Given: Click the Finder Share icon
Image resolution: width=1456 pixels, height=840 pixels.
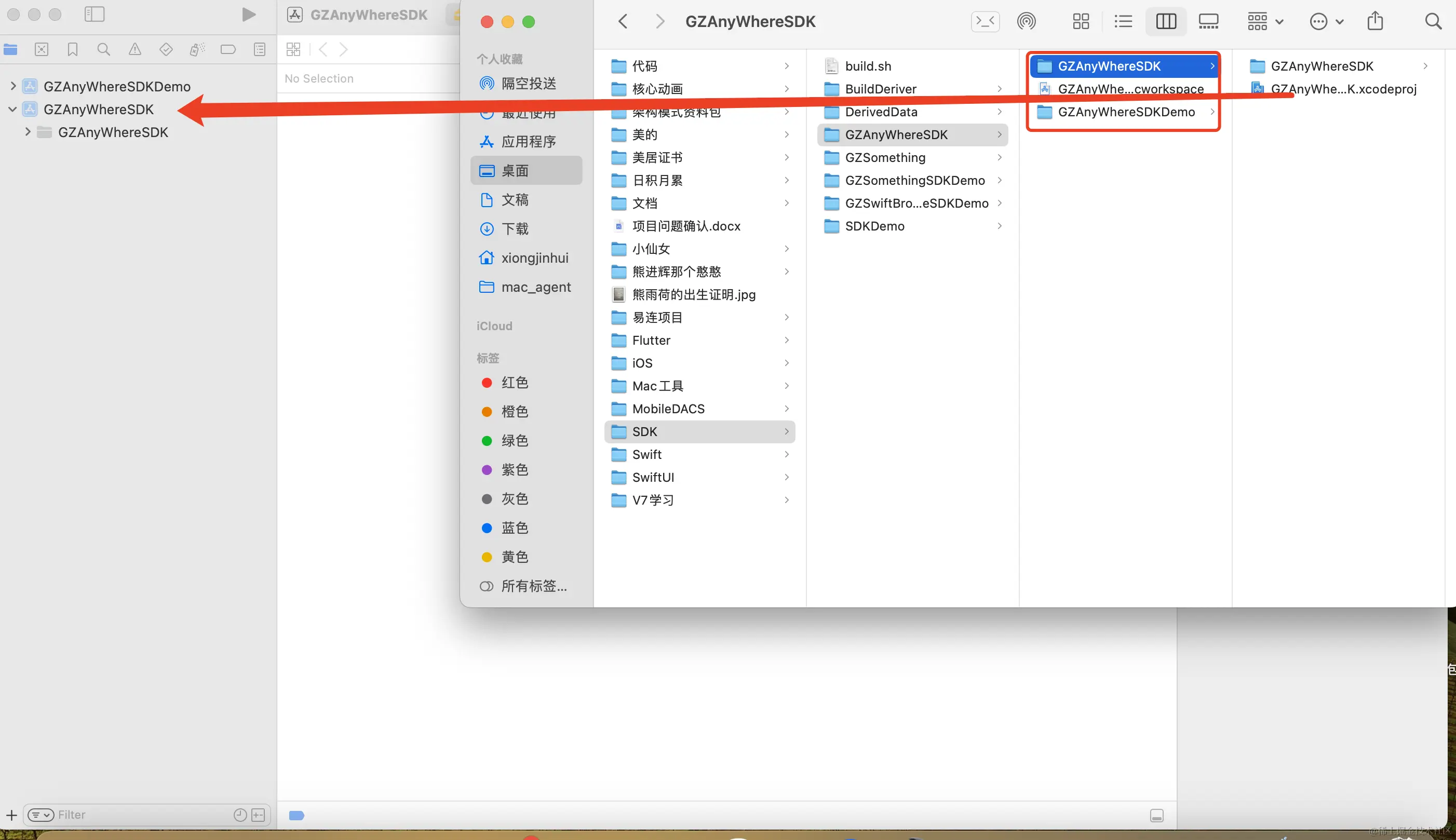Looking at the screenshot, I should pos(1375,22).
